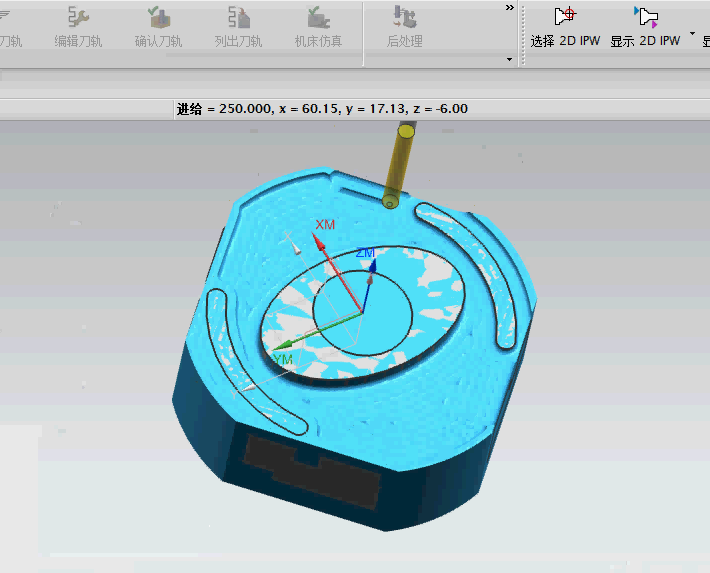The image size is (710, 573).
Task: Click the 显示 2D IPW icon
Action: point(645,26)
